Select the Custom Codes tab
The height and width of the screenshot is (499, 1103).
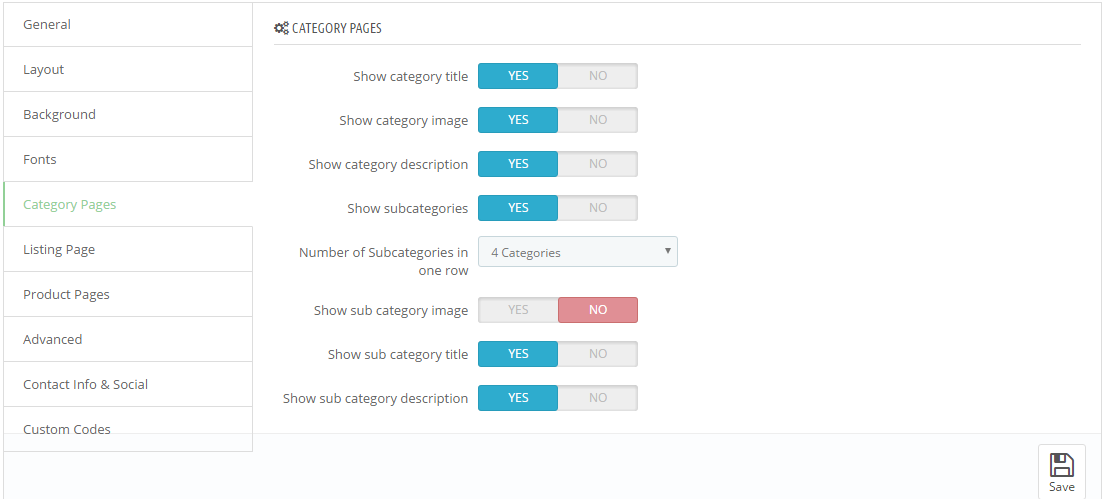(128, 429)
